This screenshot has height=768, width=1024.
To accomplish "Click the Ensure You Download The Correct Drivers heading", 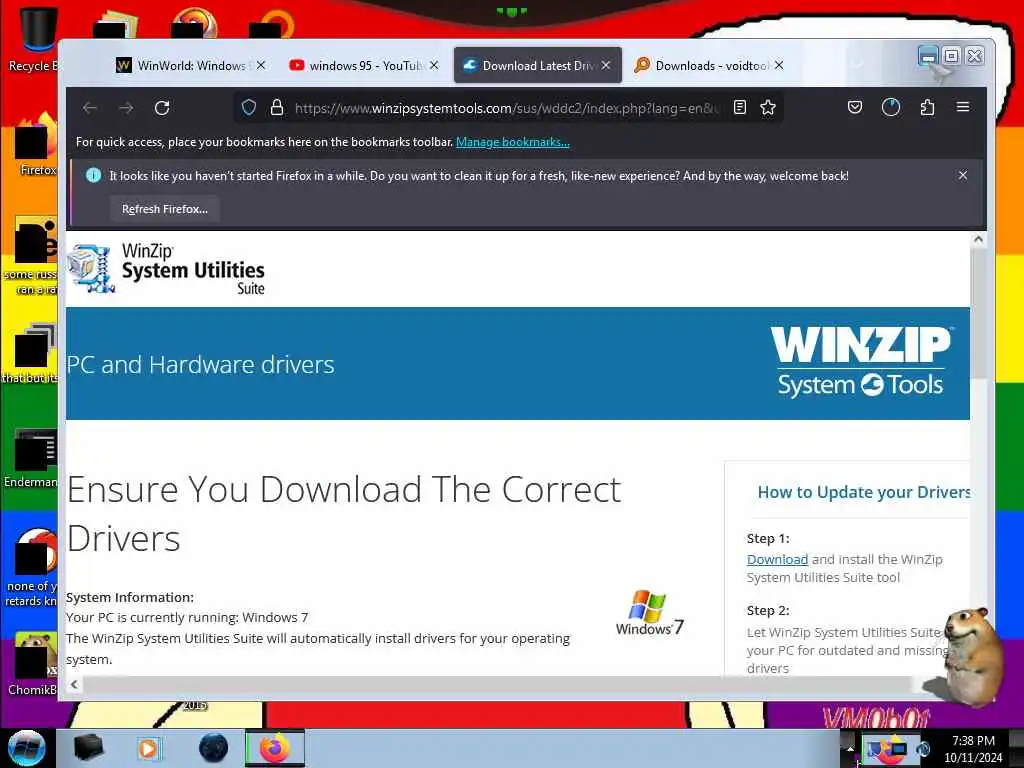I will (344, 513).
